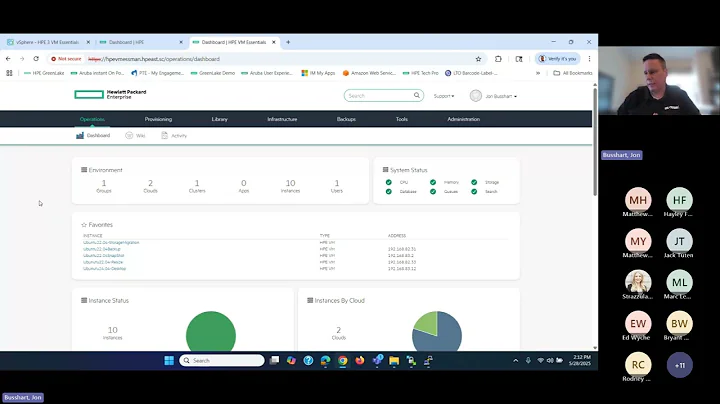Click the Not secure site badge

(x=66, y=59)
